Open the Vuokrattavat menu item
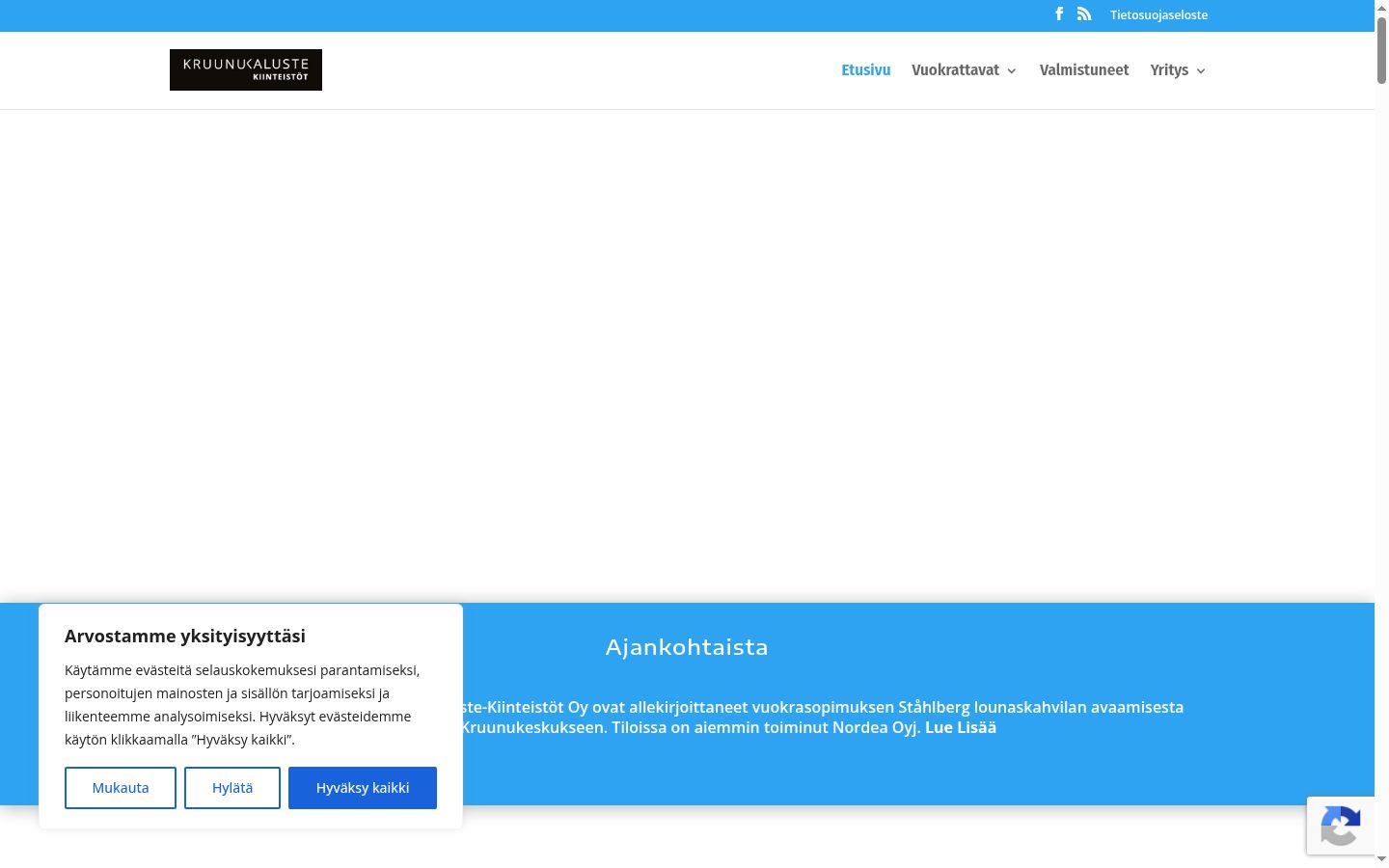The width and height of the screenshot is (1389, 868). [x=955, y=70]
